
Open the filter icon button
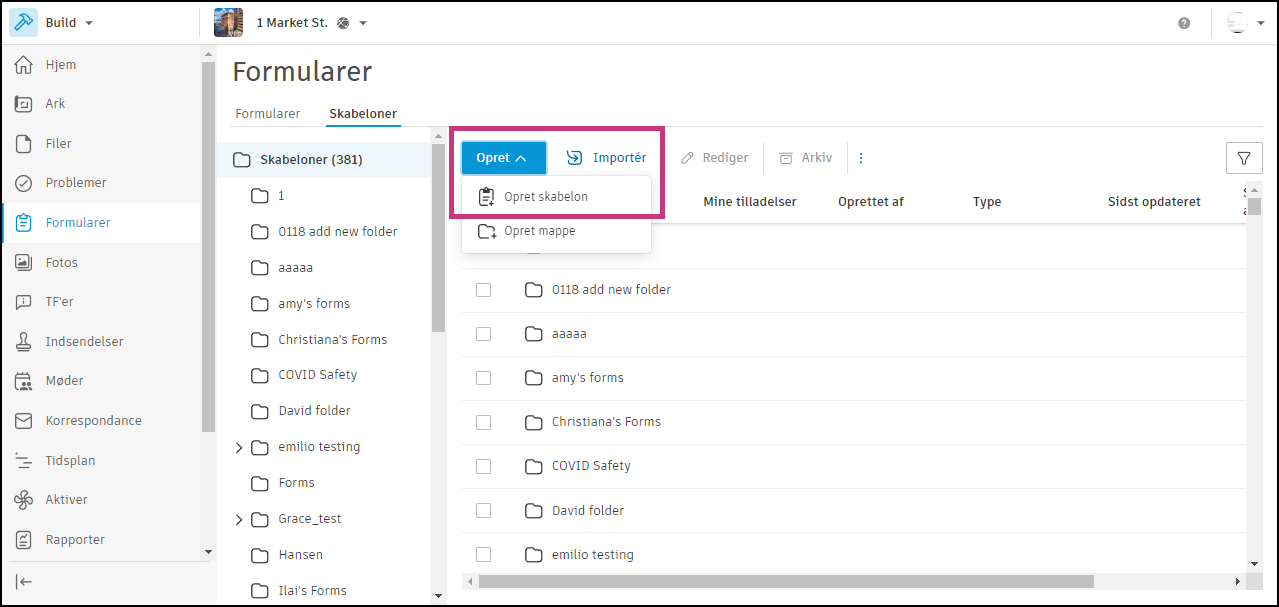[x=1244, y=158]
